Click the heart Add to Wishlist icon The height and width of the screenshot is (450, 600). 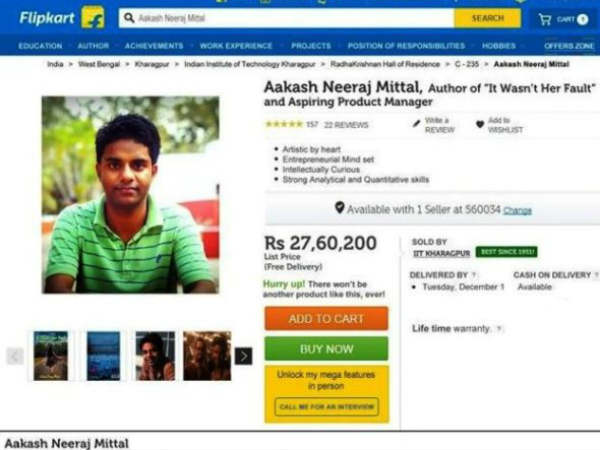[480, 124]
